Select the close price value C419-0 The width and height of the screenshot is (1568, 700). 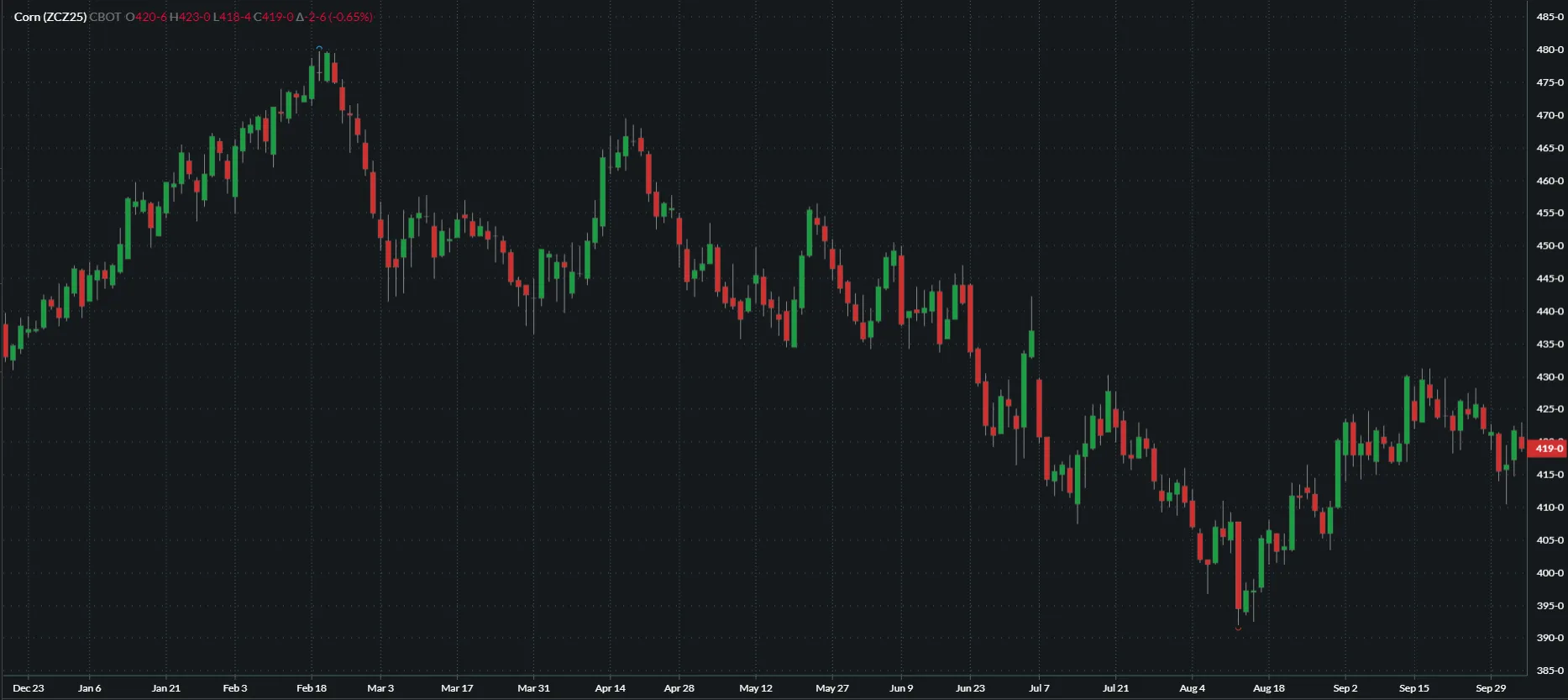tap(274, 17)
